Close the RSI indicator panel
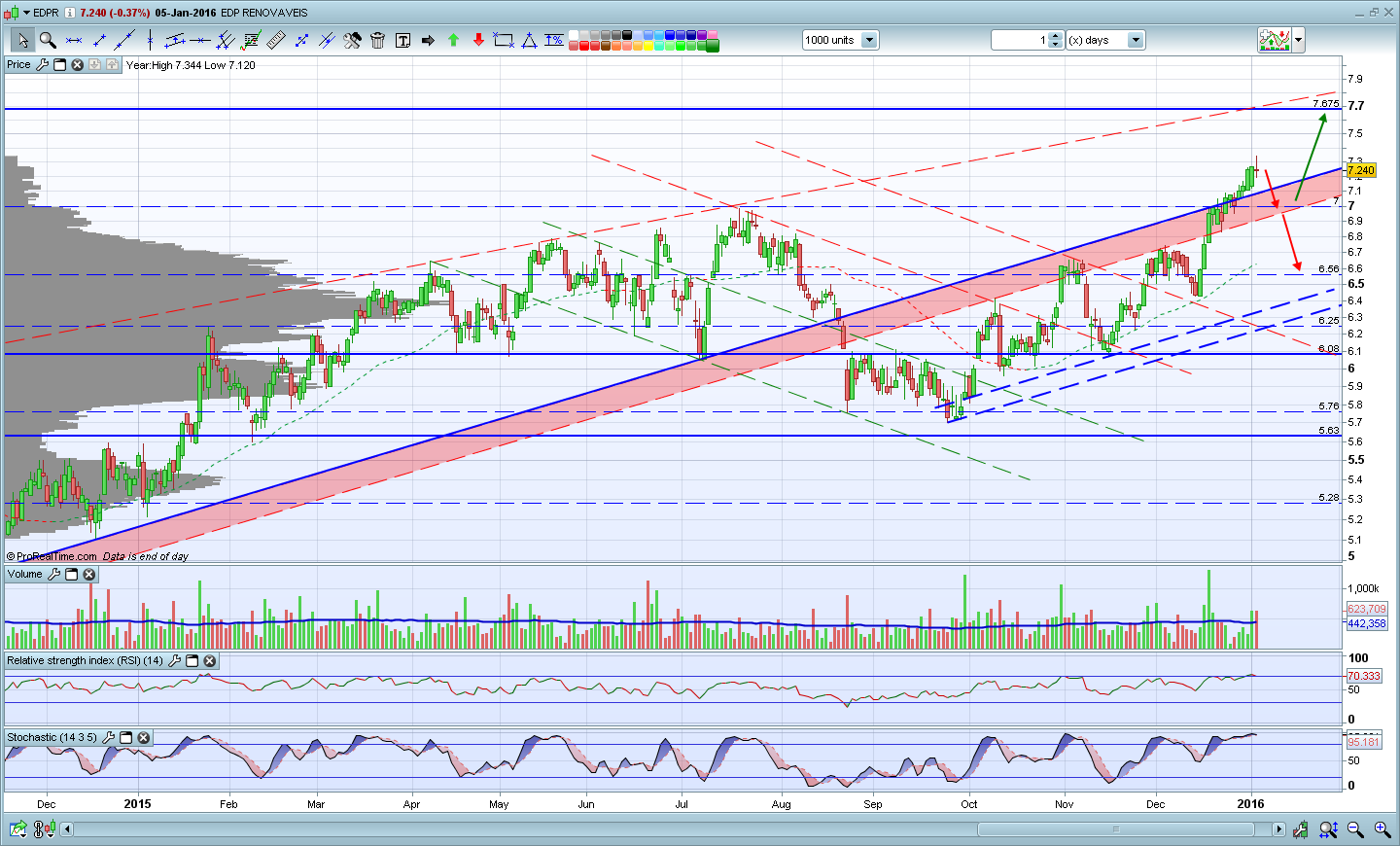Screen dimensions: 1400x846 point(210,661)
